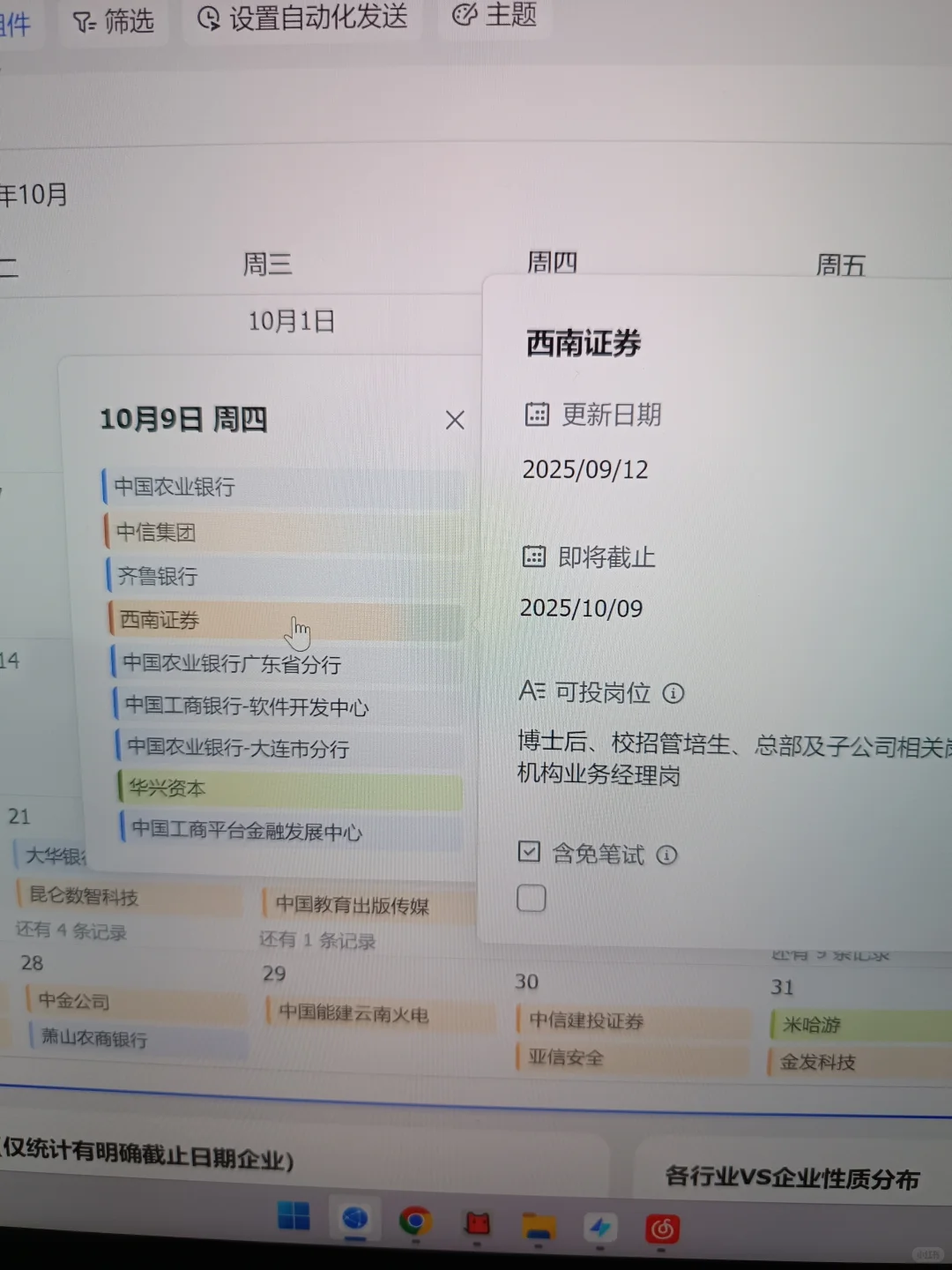Open 中国教育出版传媒 calendar entry
The width and height of the screenshot is (952, 1270).
[368, 905]
